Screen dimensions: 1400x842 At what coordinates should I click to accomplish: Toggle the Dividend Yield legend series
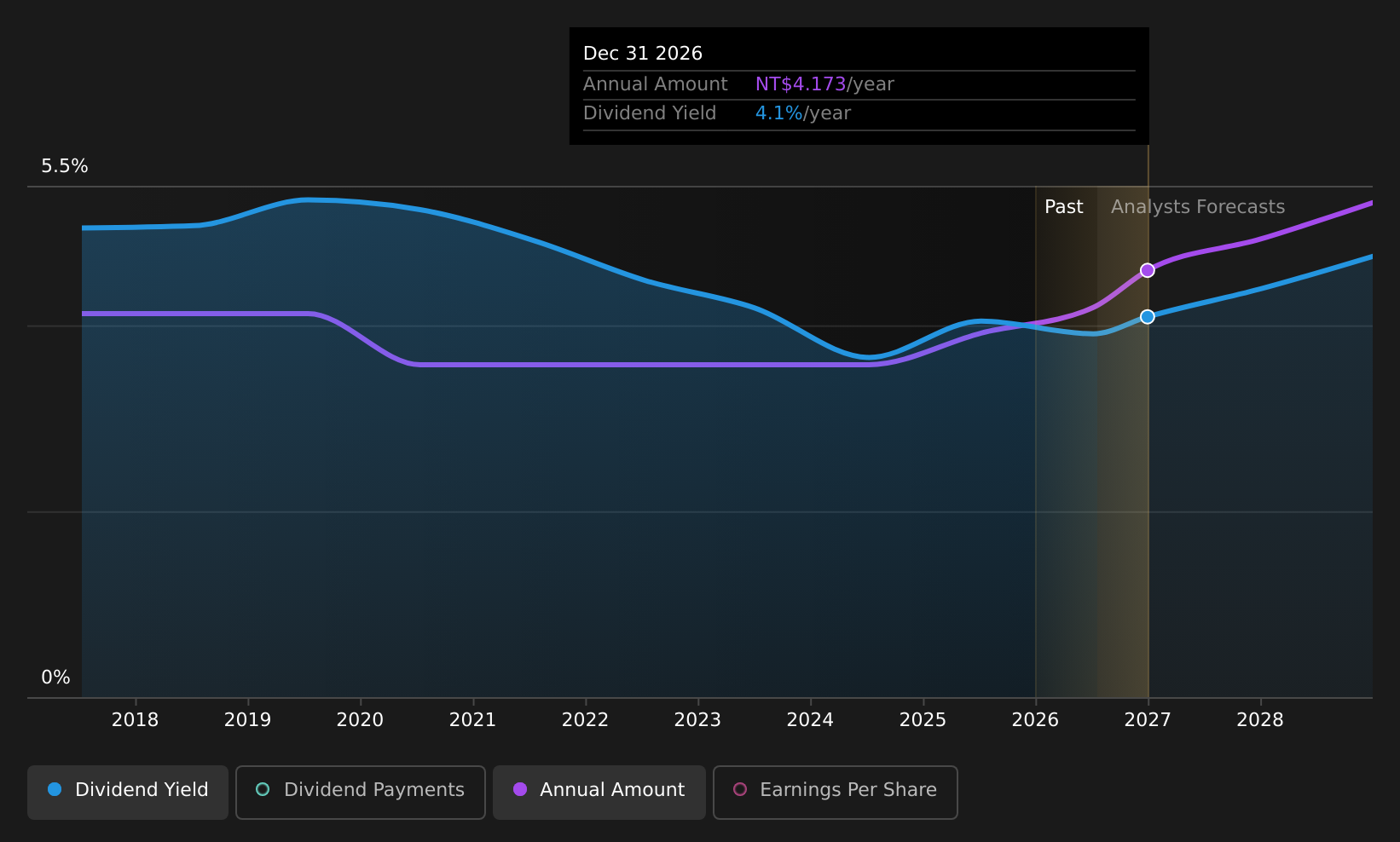tap(128, 792)
